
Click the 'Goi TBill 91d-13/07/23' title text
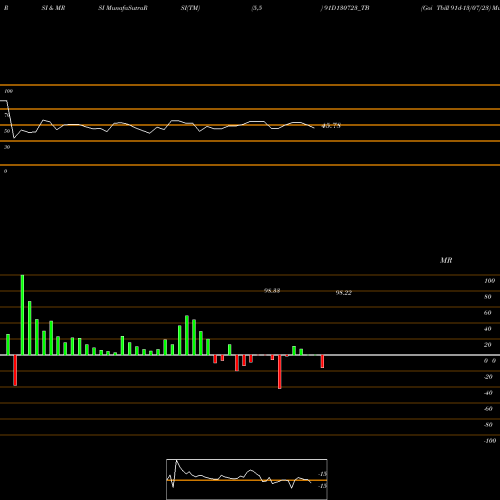pos(456,8)
